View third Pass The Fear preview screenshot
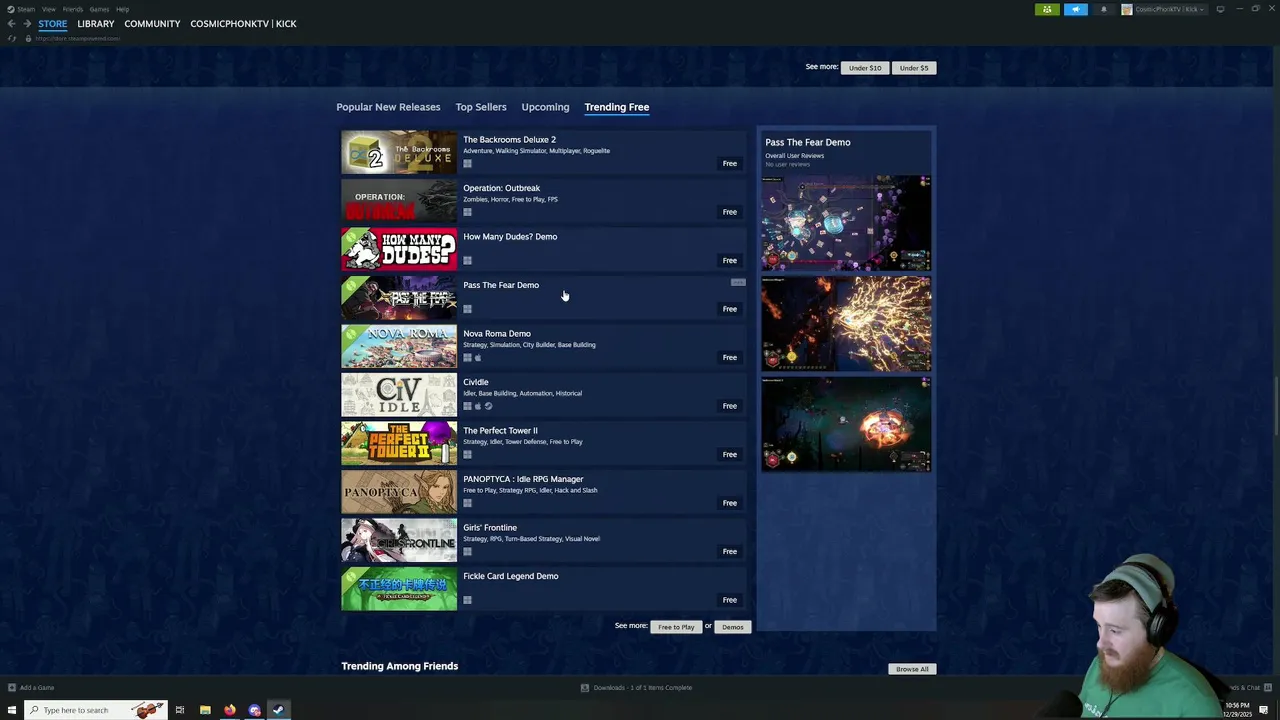The width and height of the screenshot is (1280, 720). (x=846, y=423)
